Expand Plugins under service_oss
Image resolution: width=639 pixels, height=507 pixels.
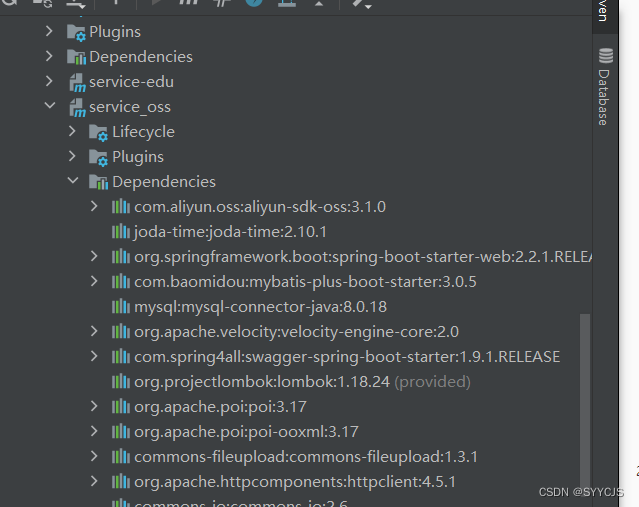pyautogui.click(x=72, y=157)
